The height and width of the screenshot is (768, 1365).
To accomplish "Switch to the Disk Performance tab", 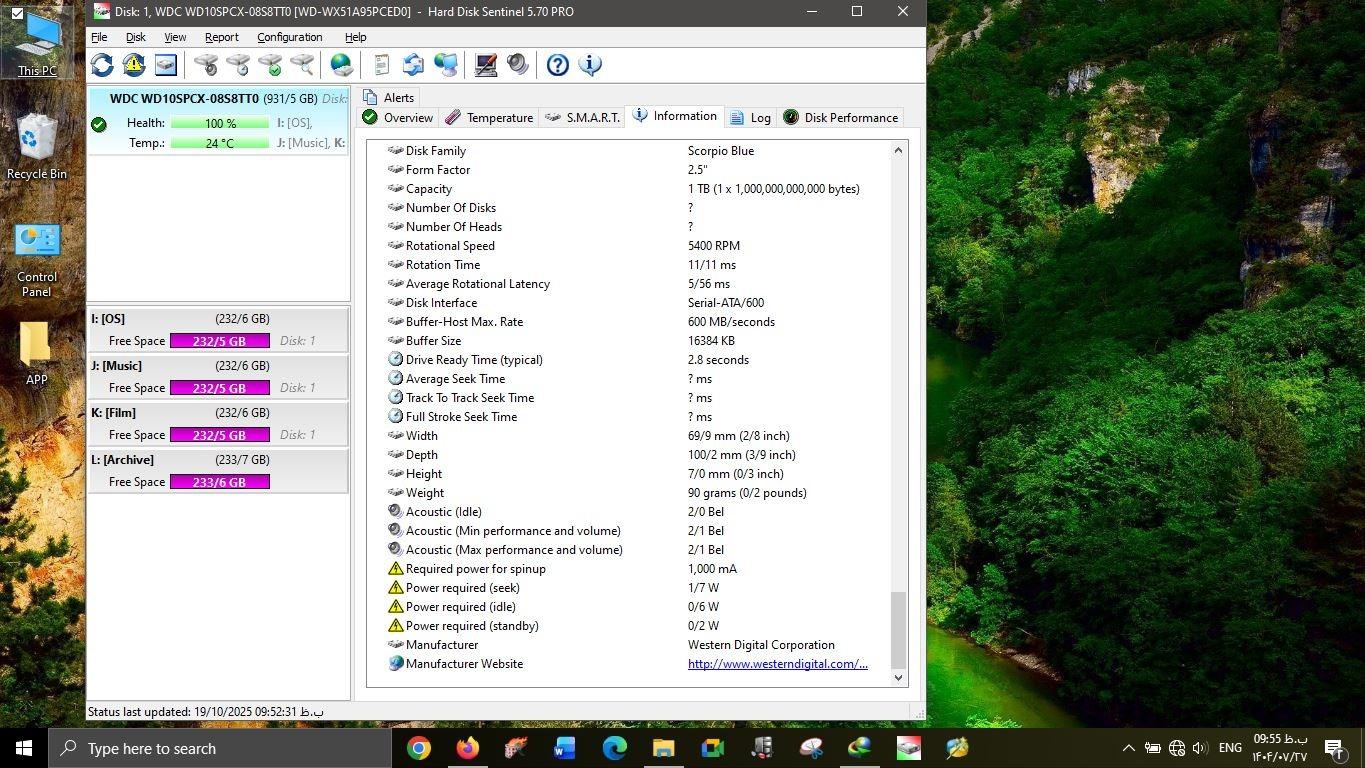I will 840,118.
